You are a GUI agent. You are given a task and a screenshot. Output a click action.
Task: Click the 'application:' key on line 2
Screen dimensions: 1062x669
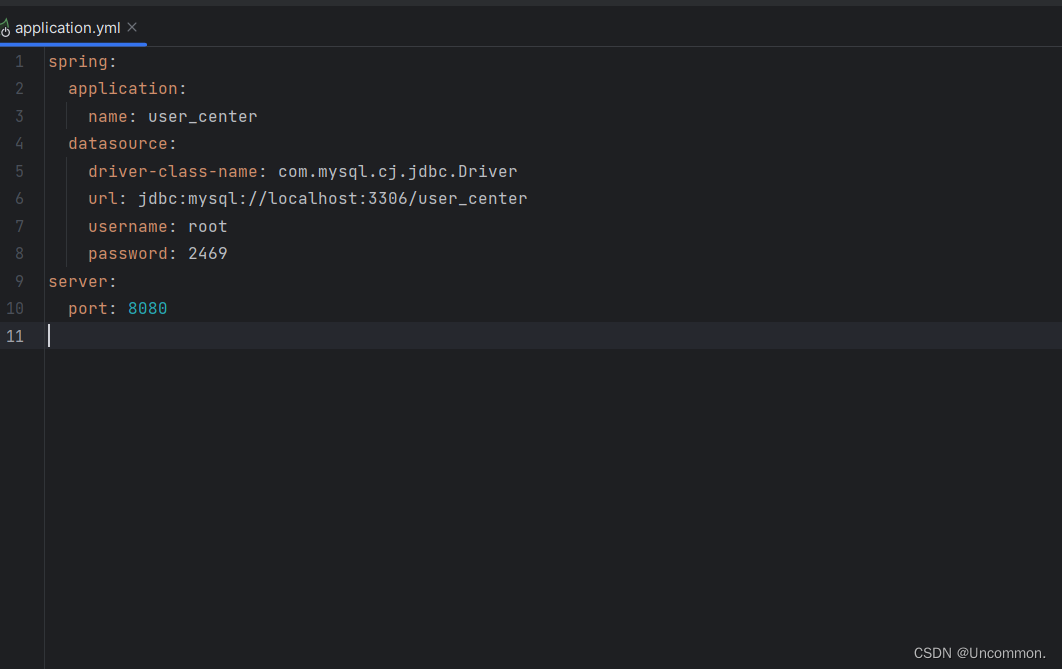coord(127,89)
